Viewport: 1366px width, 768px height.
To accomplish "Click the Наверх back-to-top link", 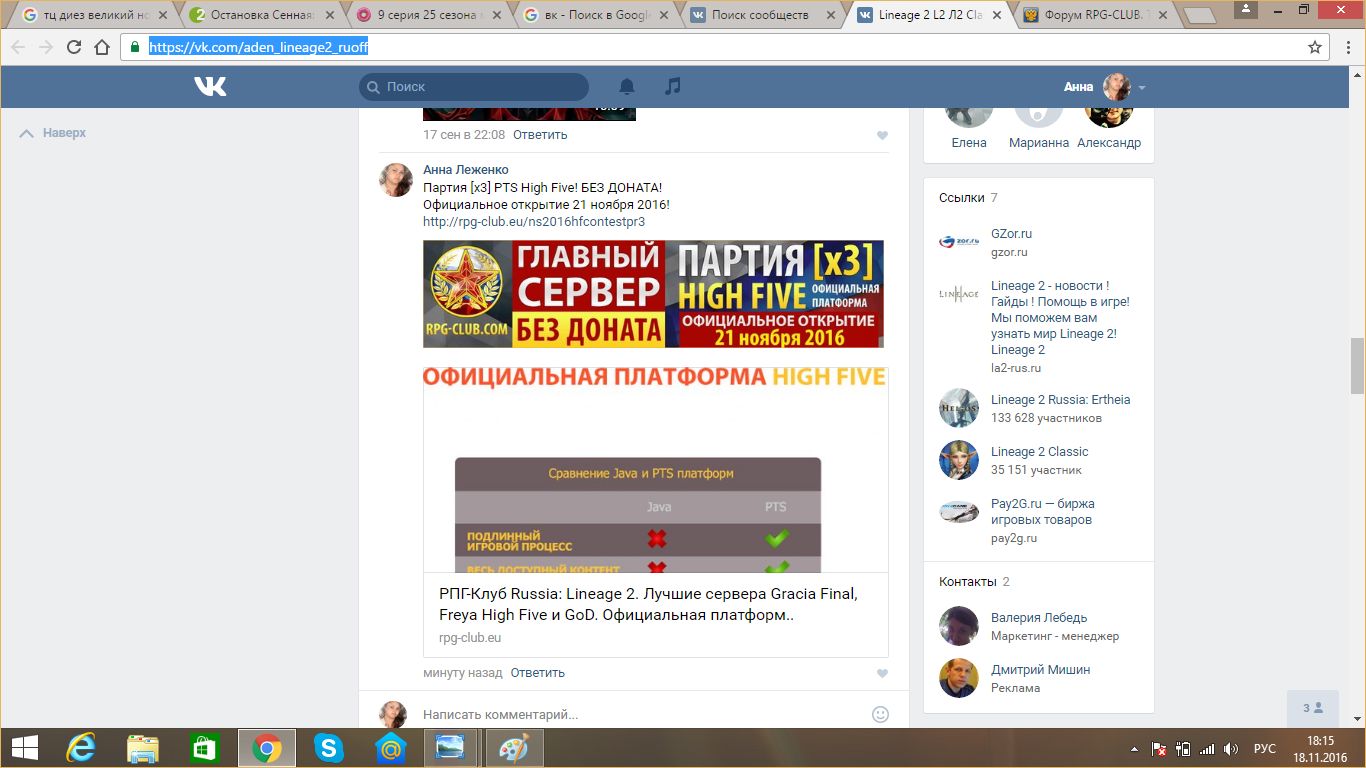I will tap(53, 133).
